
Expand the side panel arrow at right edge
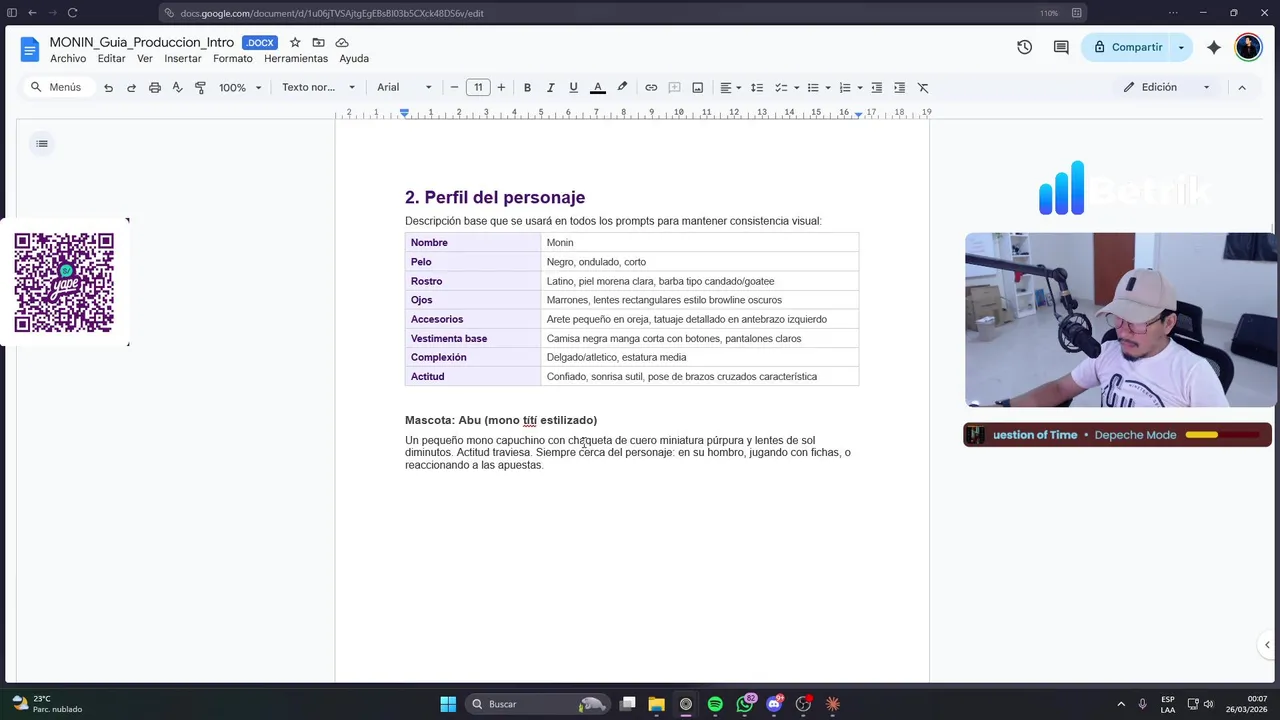pyautogui.click(x=1267, y=645)
